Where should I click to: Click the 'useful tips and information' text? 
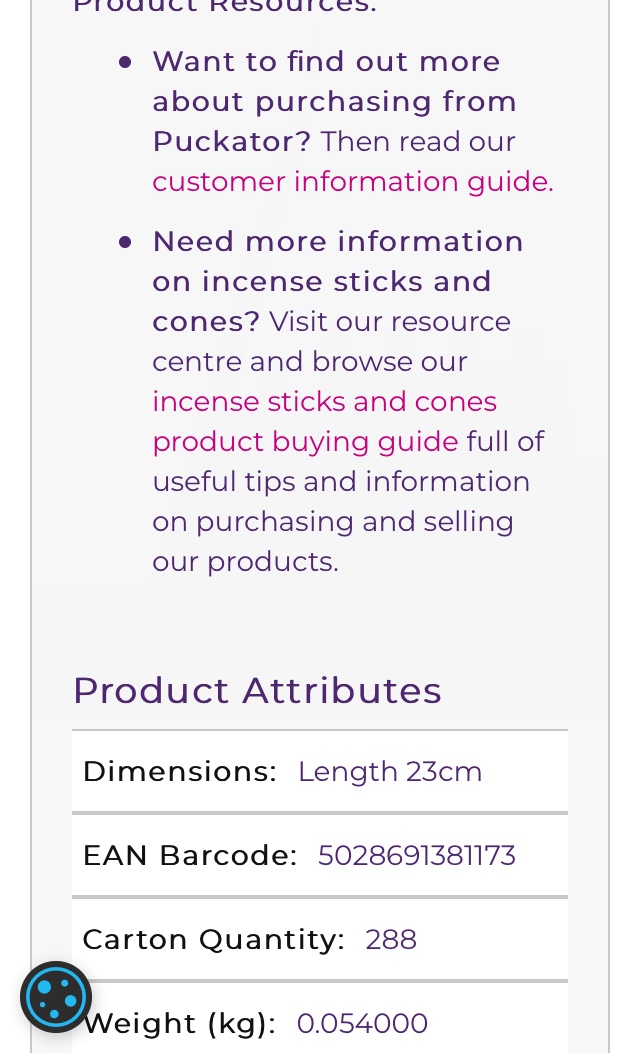(x=341, y=482)
